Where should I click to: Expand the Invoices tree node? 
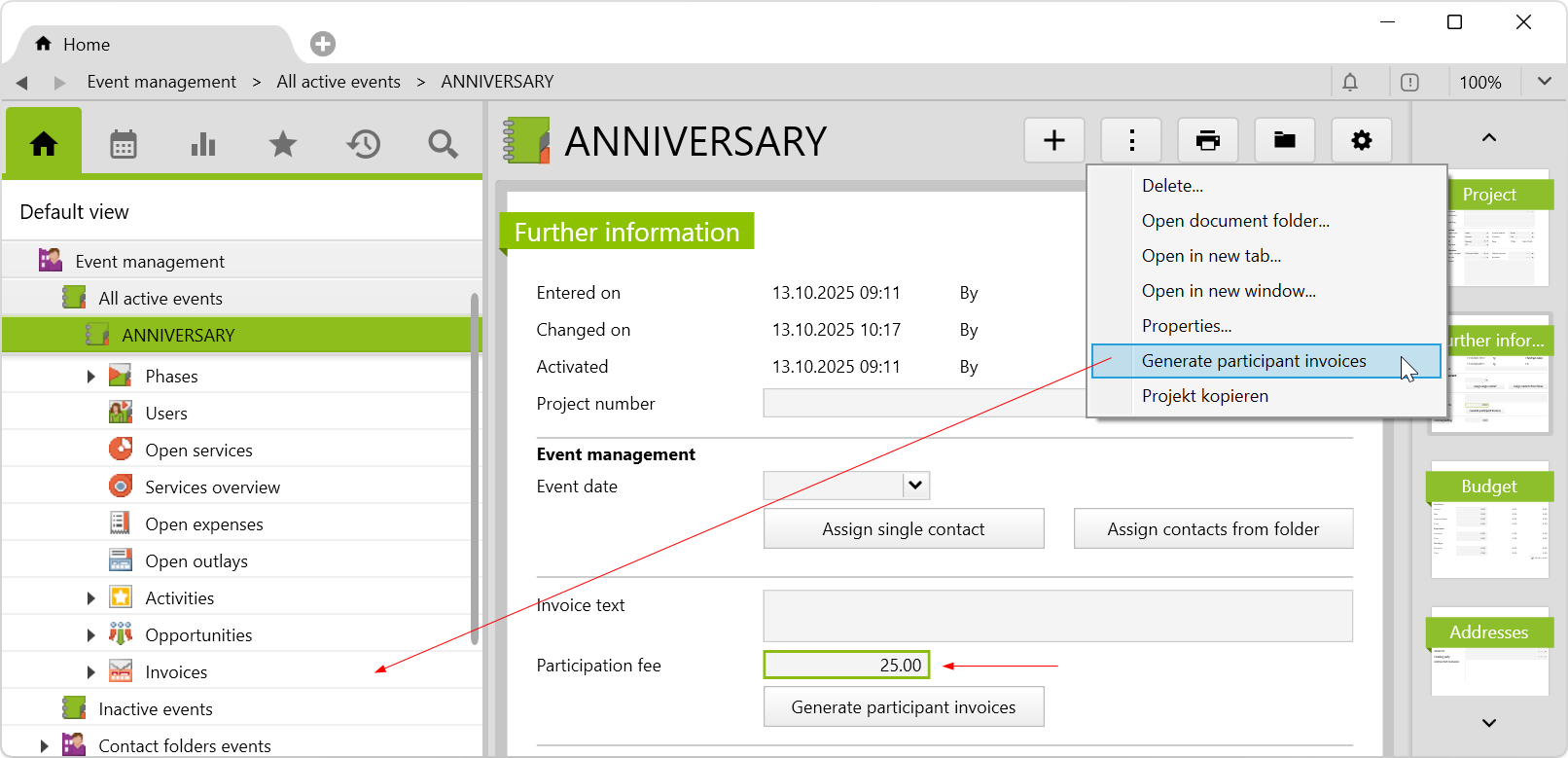pyautogui.click(x=90, y=672)
